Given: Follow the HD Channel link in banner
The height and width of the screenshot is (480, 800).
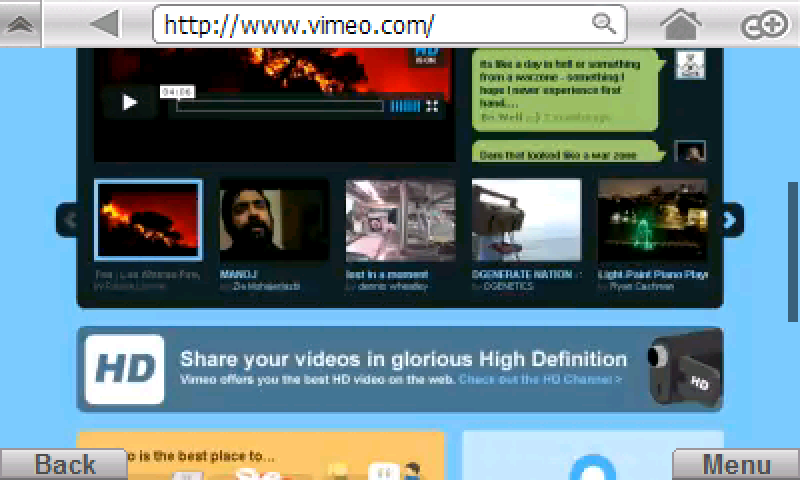Looking at the screenshot, I should click(x=540, y=380).
